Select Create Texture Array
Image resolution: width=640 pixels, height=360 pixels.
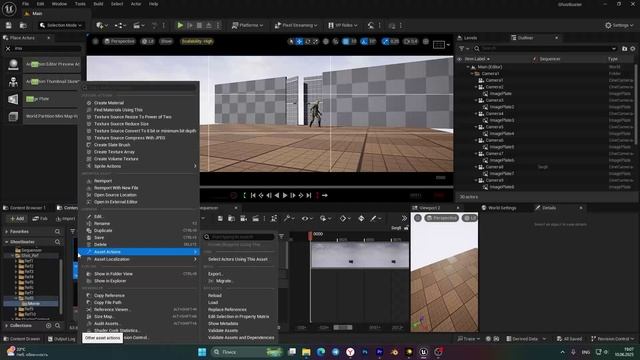[114, 152]
